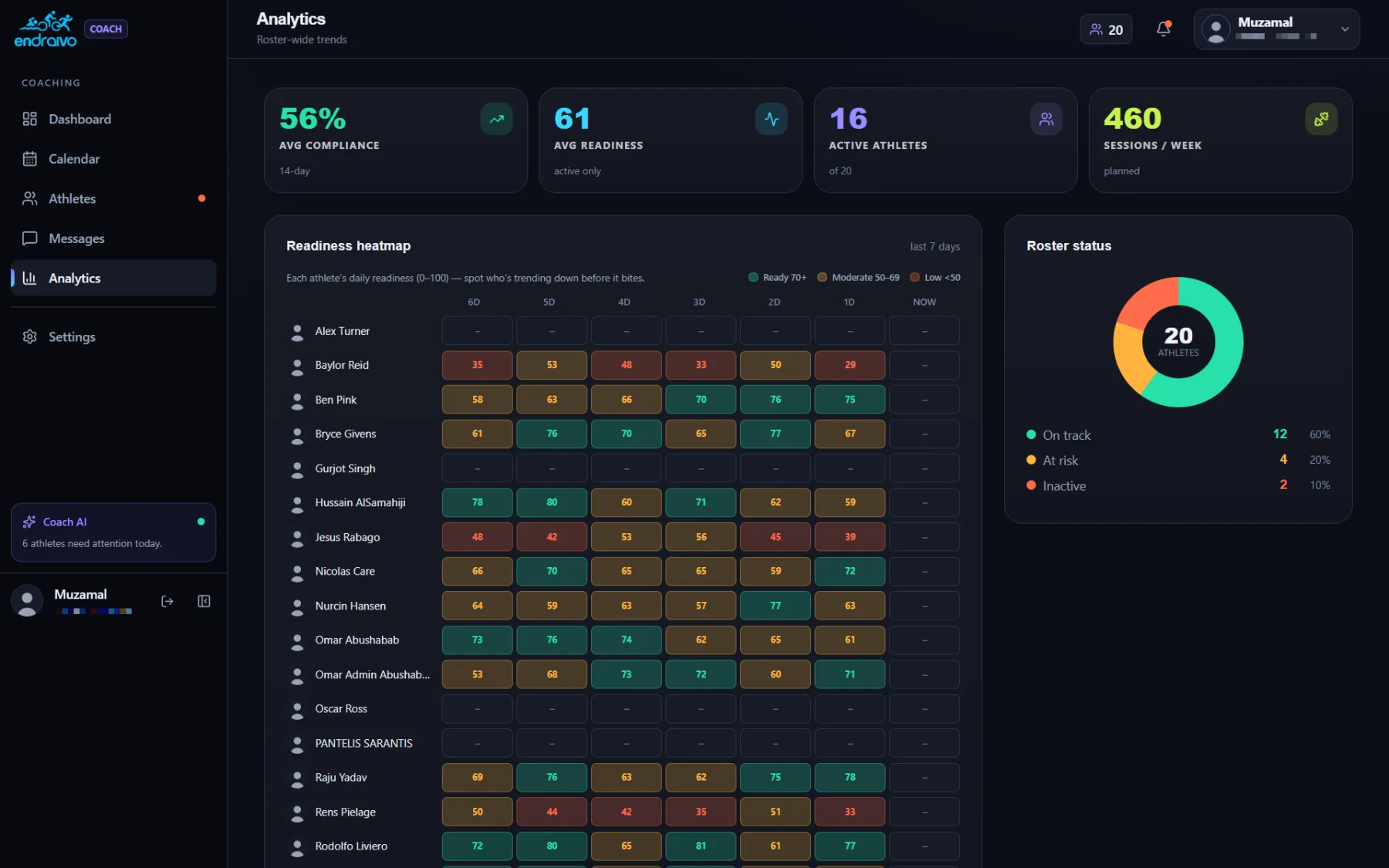Viewport: 1389px width, 868px height.
Task: Click the COACH badge
Action: [x=106, y=29]
